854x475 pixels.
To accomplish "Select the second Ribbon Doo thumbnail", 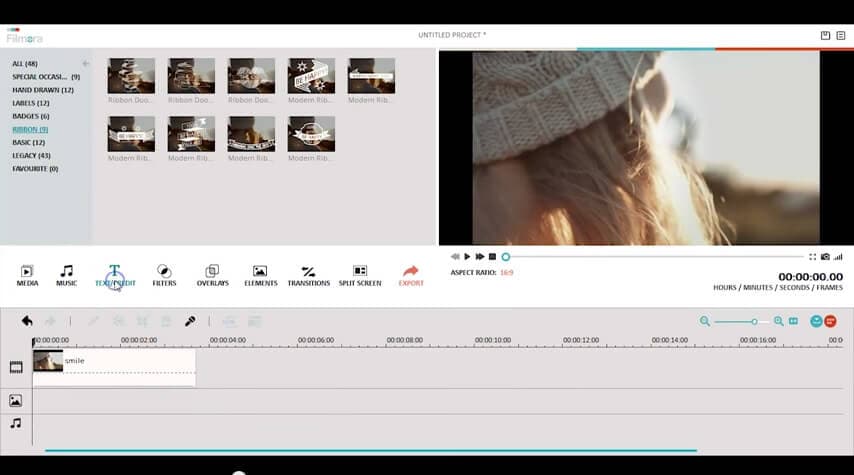I will coord(191,76).
